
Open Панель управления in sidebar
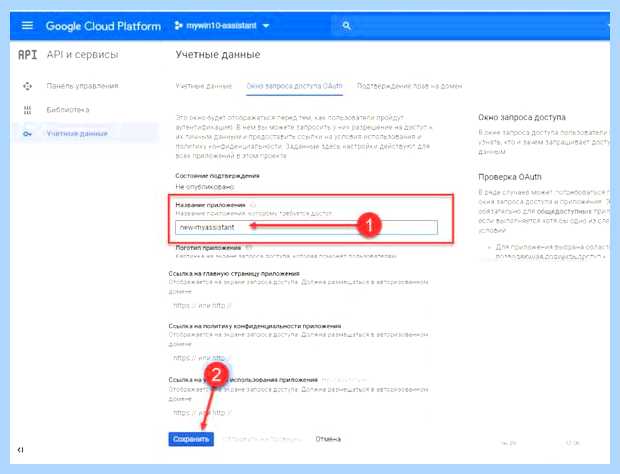click(x=82, y=86)
